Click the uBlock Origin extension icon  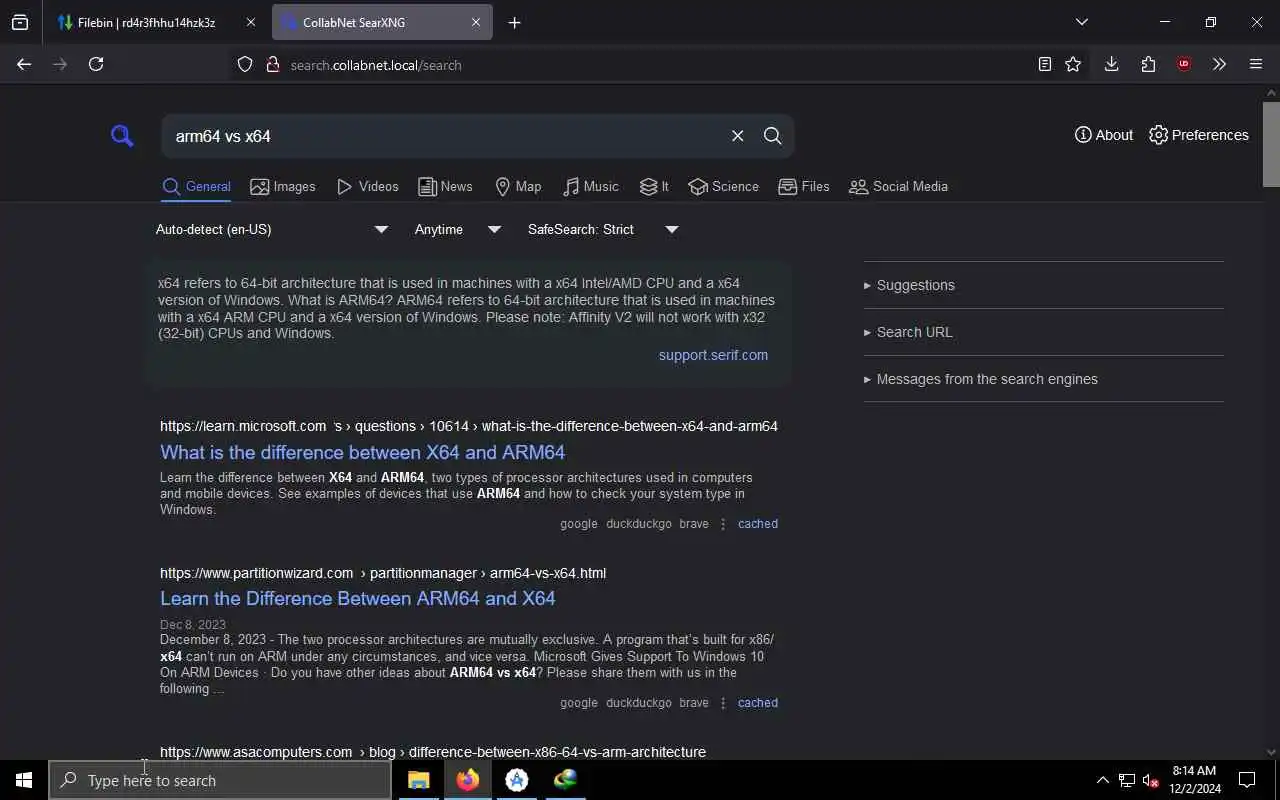point(1184,64)
